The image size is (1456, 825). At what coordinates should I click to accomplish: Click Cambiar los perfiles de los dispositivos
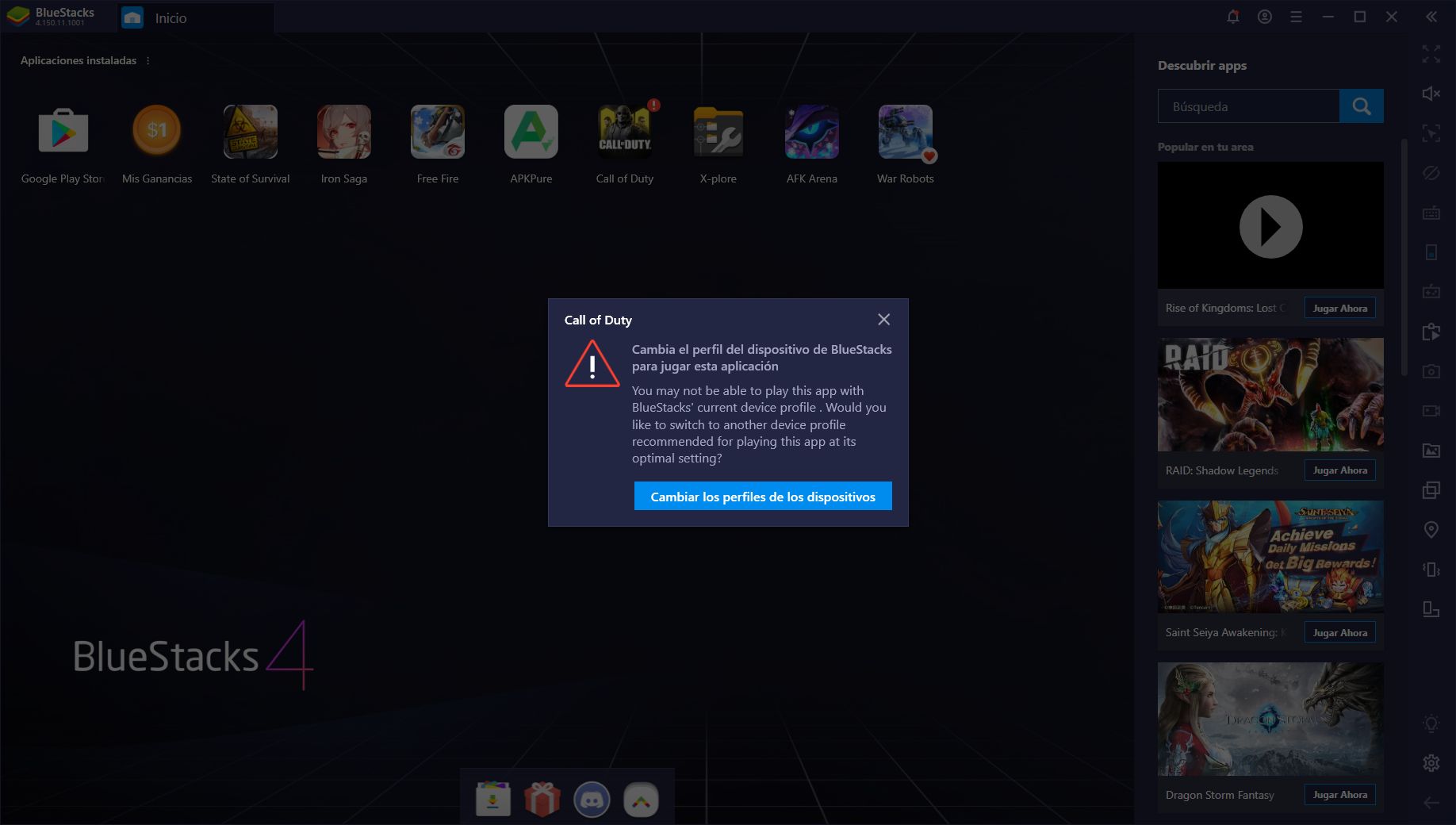(763, 496)
